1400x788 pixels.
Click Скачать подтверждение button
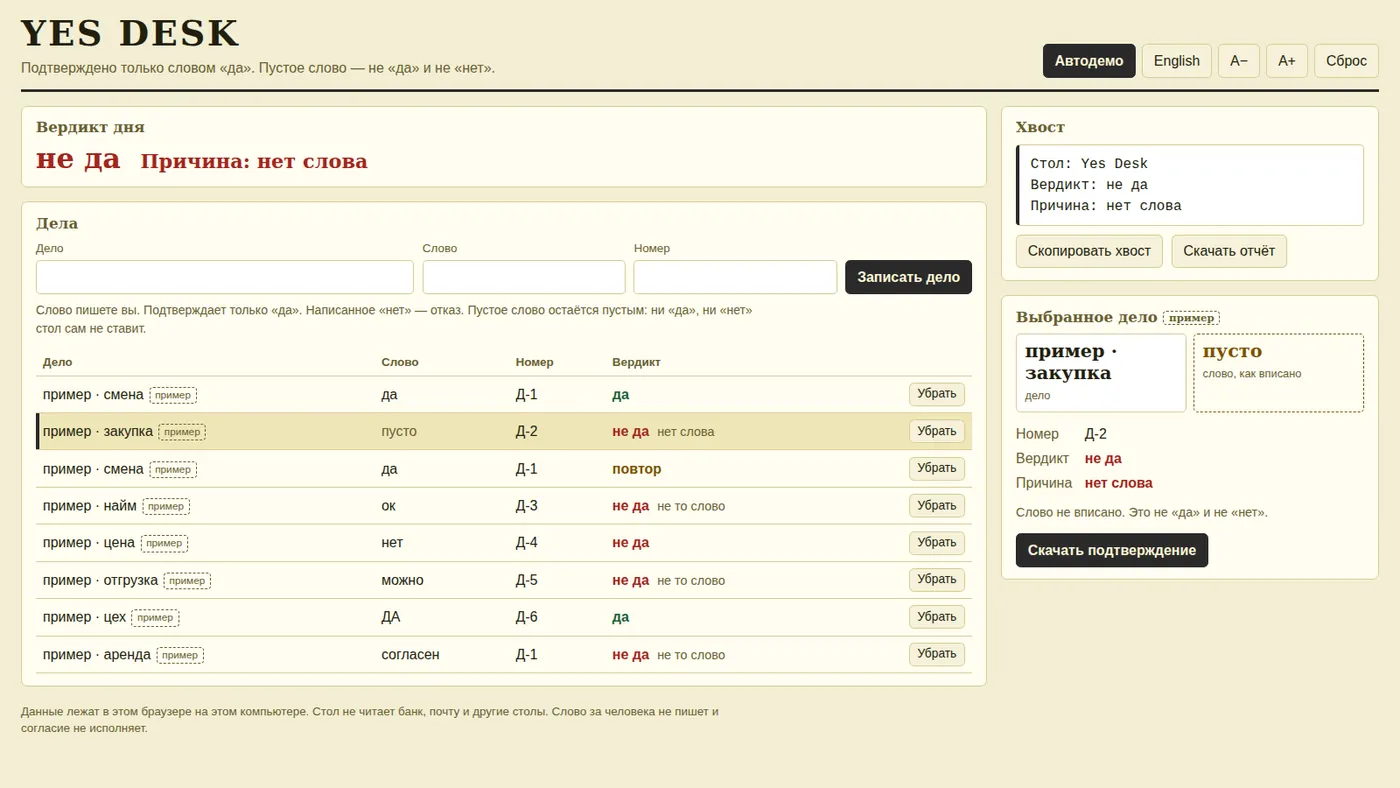click(x=1112, y=550)
